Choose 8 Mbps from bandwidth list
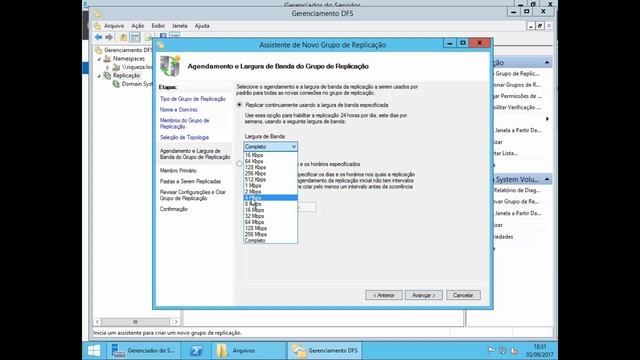The height and width of the screenshot is (360, 640). [x=271, y=204]
